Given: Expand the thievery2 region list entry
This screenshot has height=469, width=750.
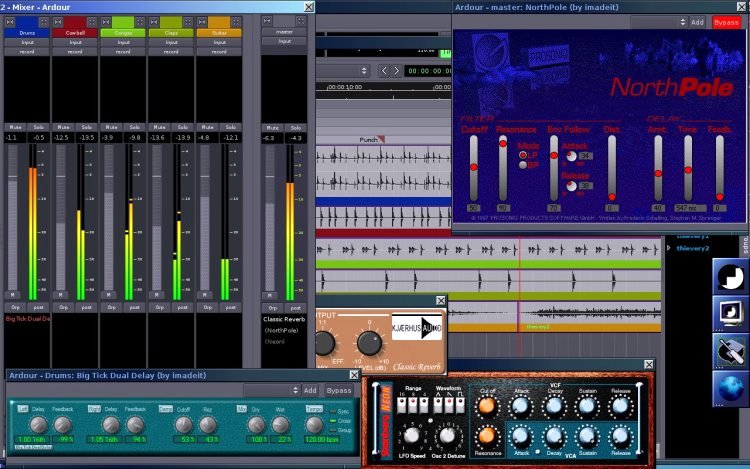Looking at the screenshot, I should tap(669, 248).
